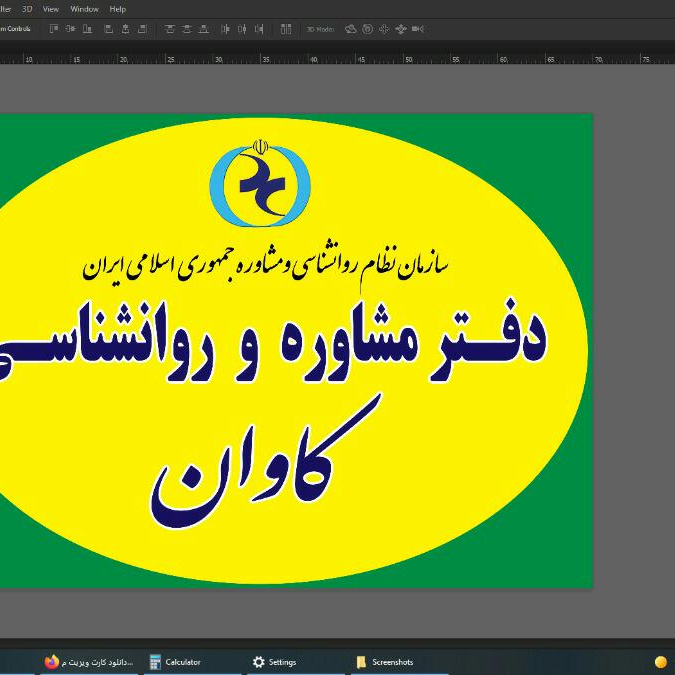Click the Align vertical centers icon
675x675 pixels.
[x=70, y=29]
